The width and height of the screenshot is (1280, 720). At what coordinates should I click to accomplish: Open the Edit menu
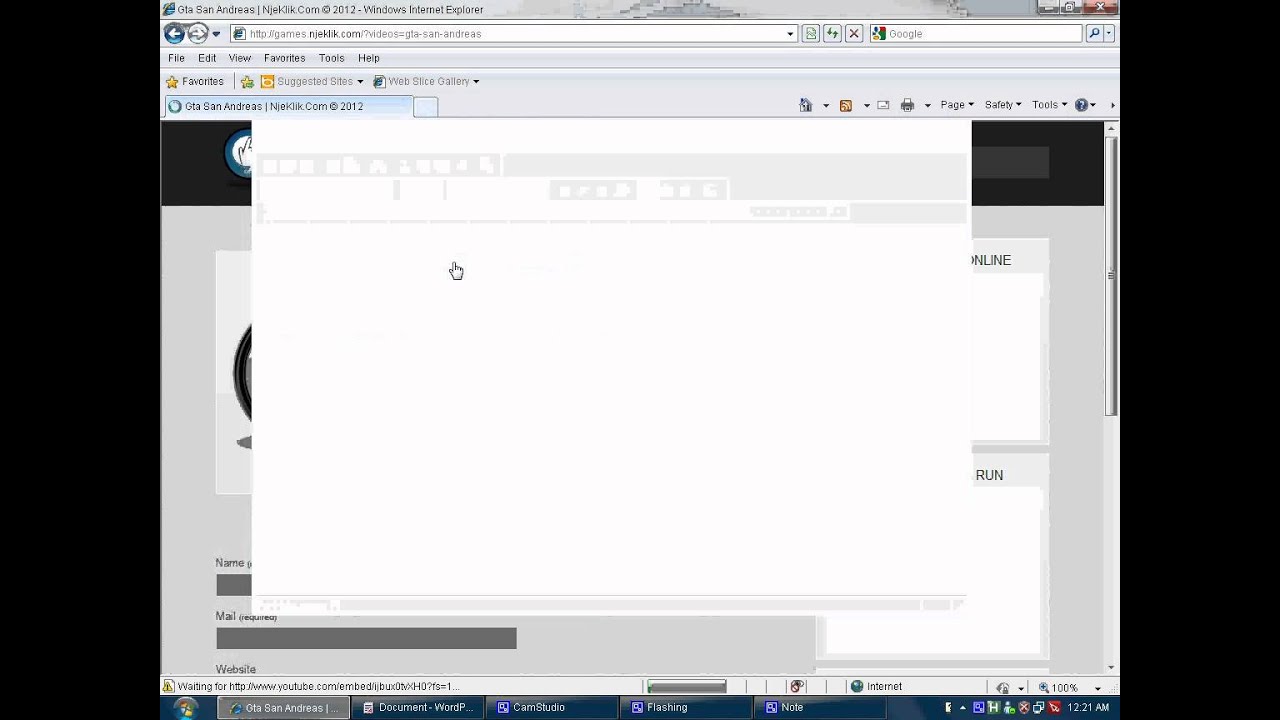pos(207,58)
